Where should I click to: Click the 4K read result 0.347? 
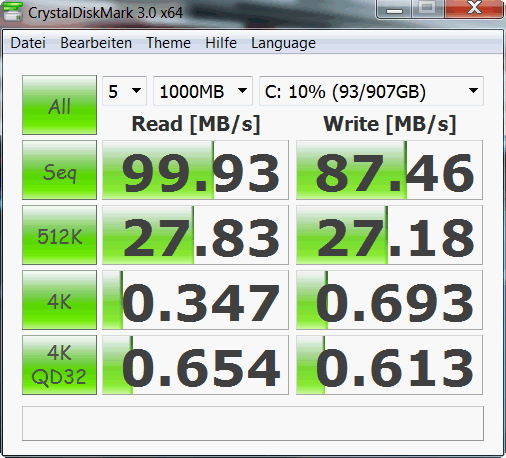pos(195,300)
